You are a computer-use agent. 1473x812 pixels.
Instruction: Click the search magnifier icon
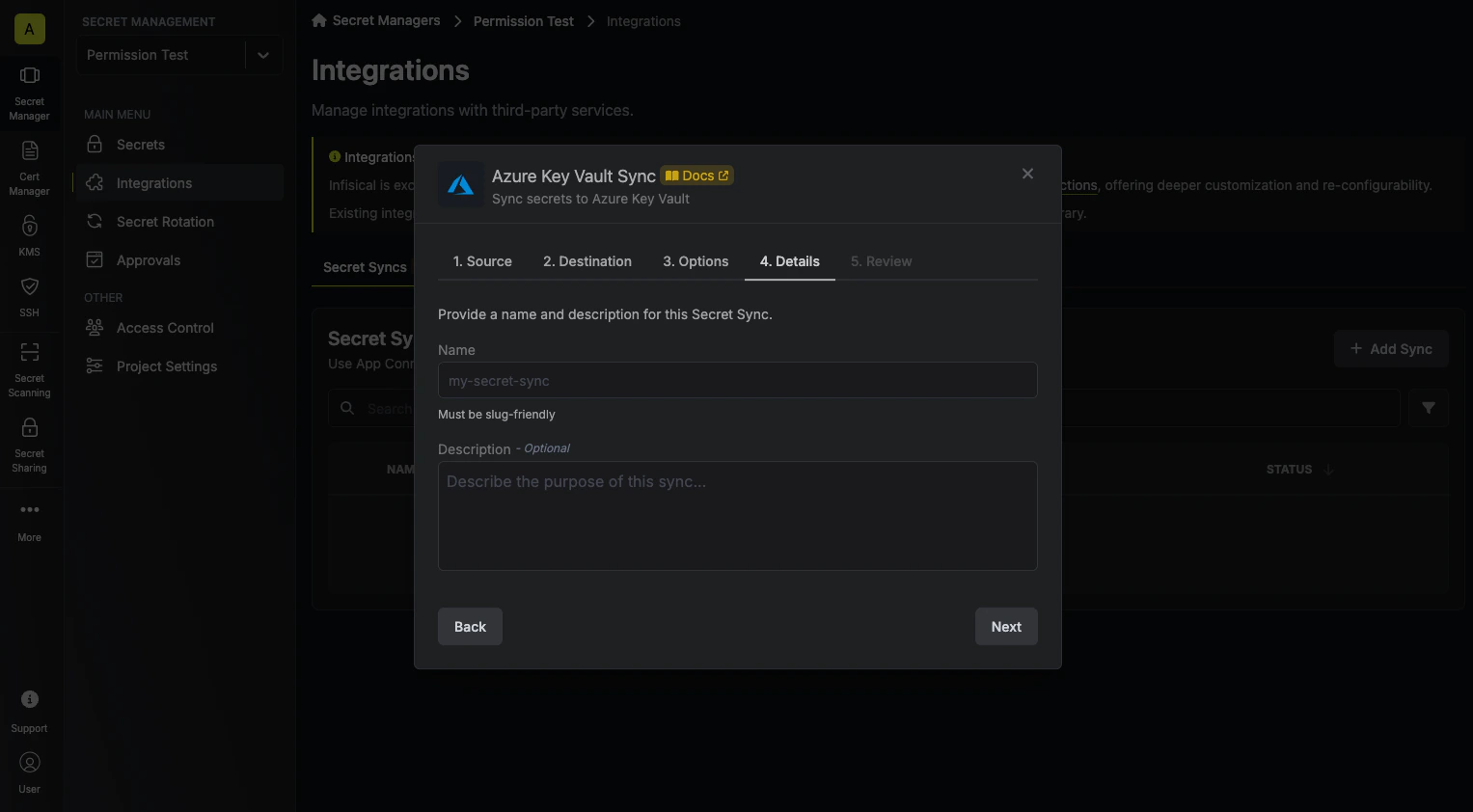[347, 408]
